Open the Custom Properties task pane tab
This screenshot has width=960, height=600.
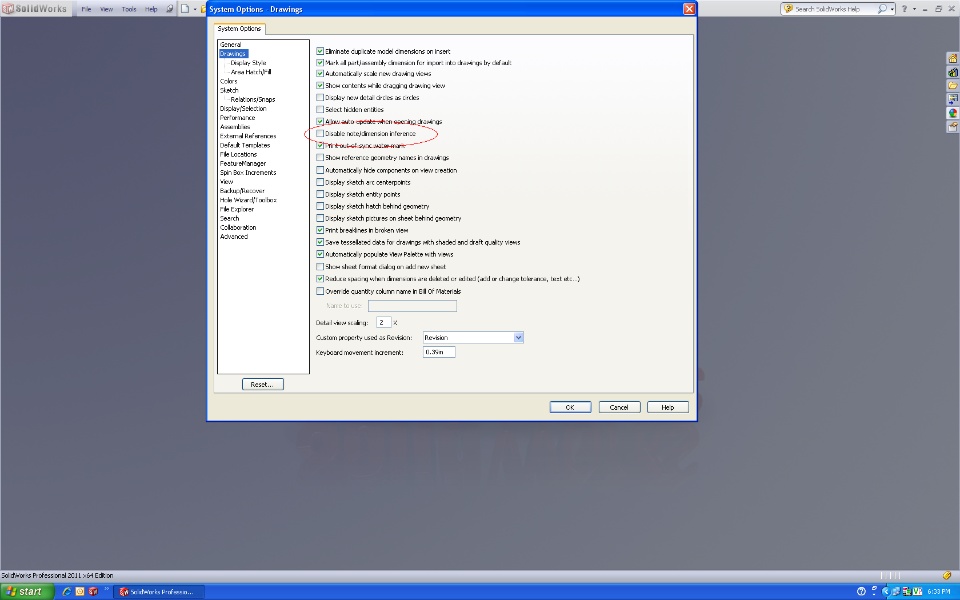[x=953, y=127]
